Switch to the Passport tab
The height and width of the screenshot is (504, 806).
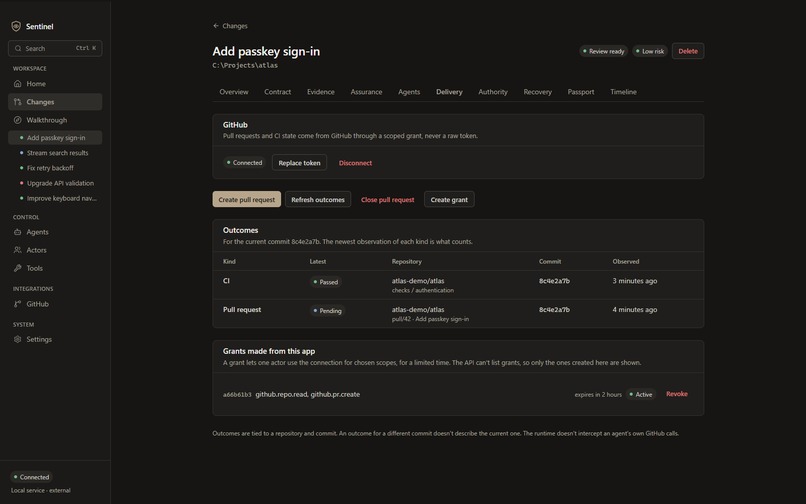[581, 92]
